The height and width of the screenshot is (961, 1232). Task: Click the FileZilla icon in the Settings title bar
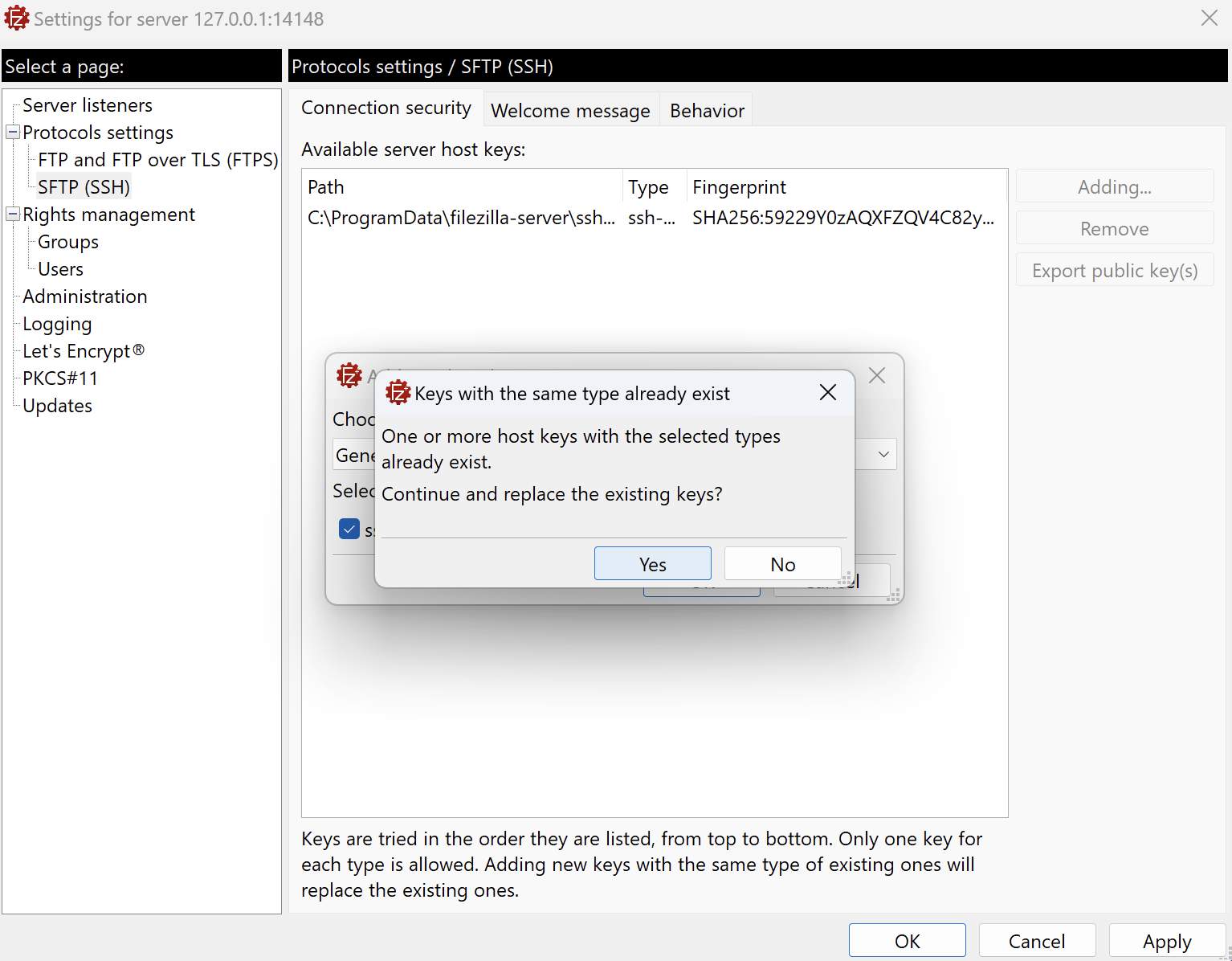coord(17,18)
